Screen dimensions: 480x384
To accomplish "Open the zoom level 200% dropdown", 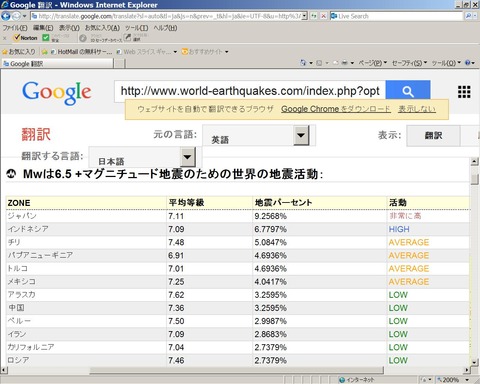I will coord(467,380).
